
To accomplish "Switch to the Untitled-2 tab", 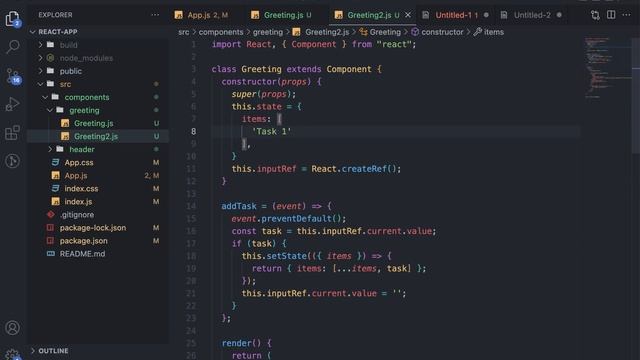I will coord(532,15).
